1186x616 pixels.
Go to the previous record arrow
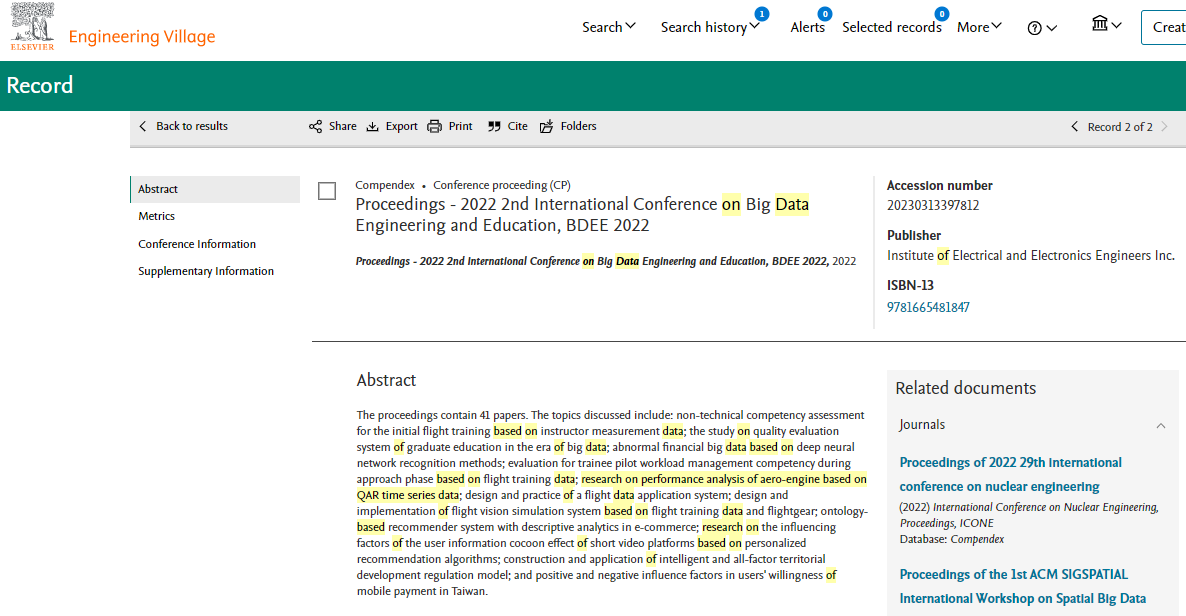coord(1074,126)
